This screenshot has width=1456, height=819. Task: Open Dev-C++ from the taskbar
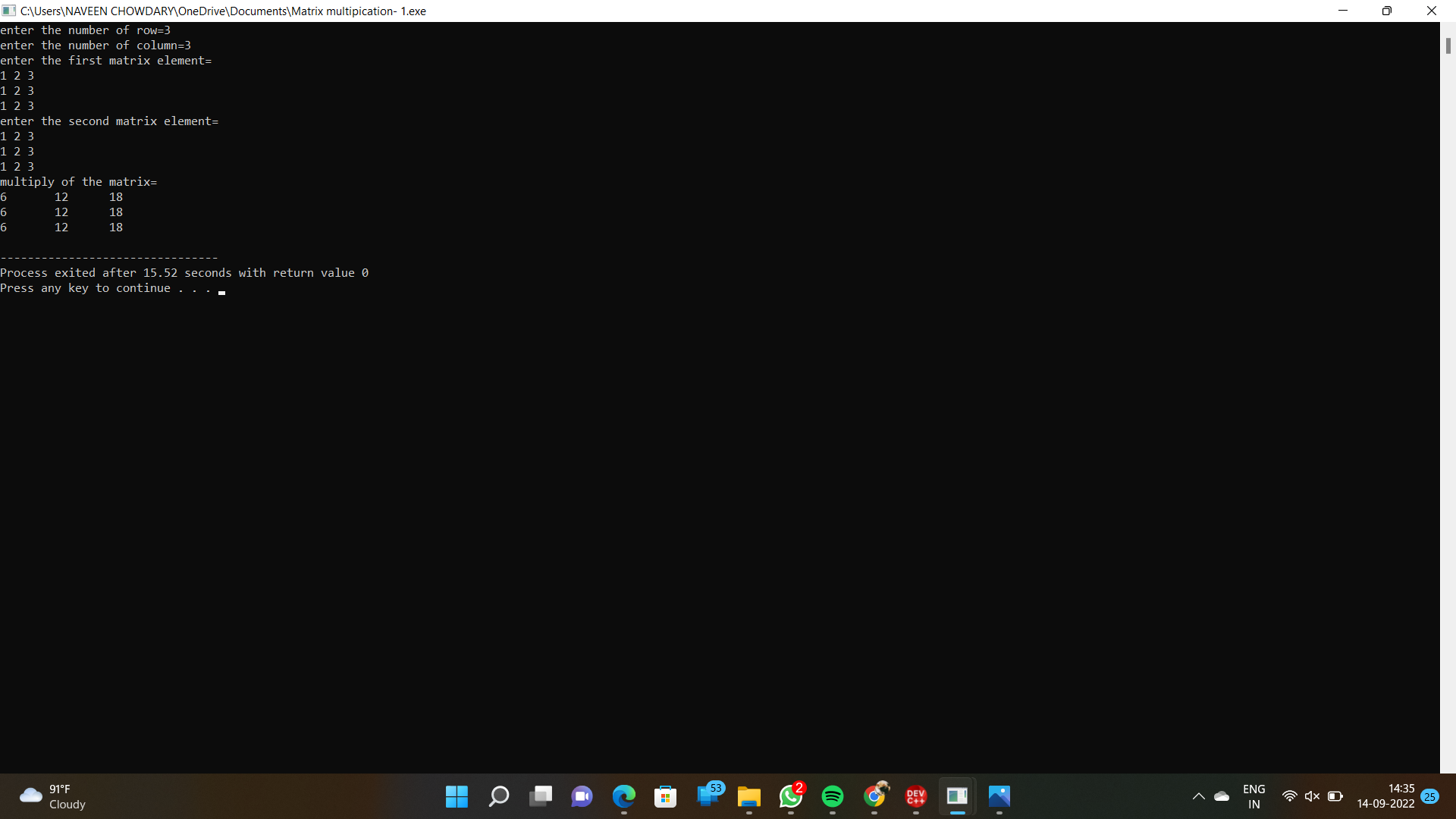[x=915, y=797]
